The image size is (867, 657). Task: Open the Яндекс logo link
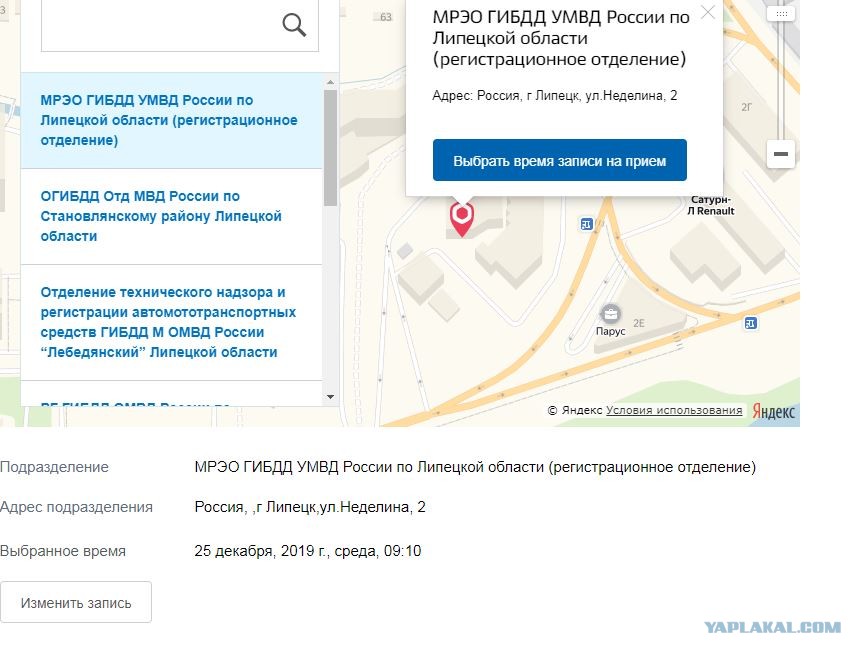(x=774, y=411)
